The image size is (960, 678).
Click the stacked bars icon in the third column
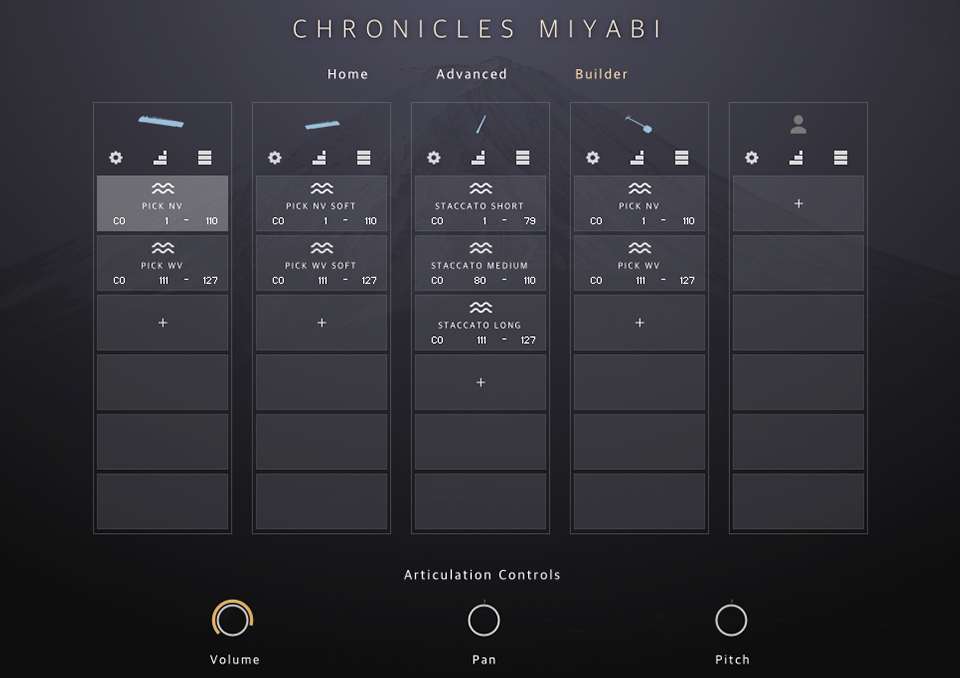tap(522, 158)
